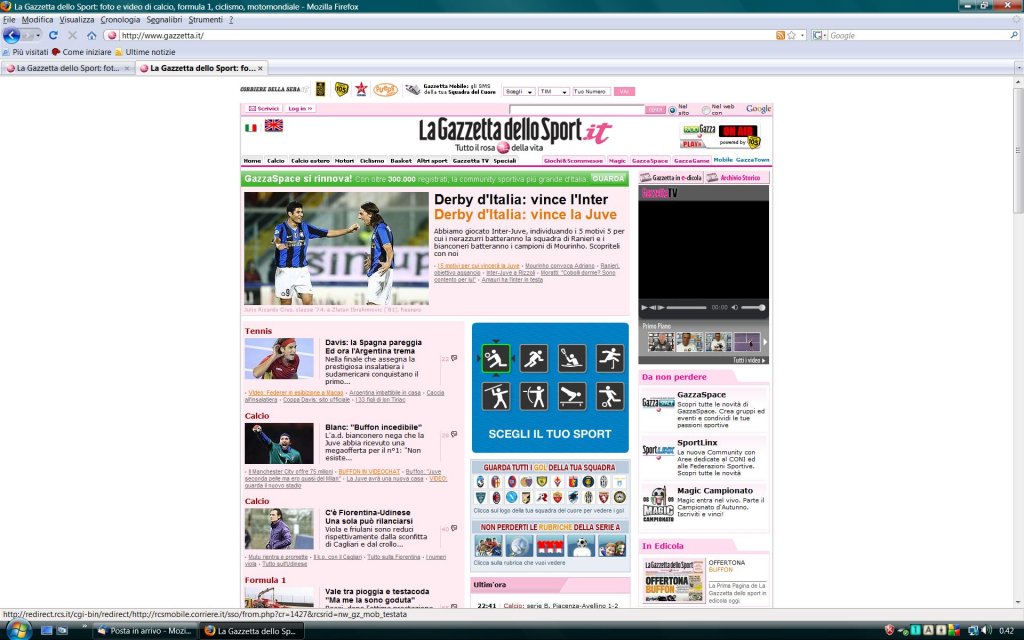Open the File menu
This screenshot has height=640, width=1024.
tap(9, 20)
